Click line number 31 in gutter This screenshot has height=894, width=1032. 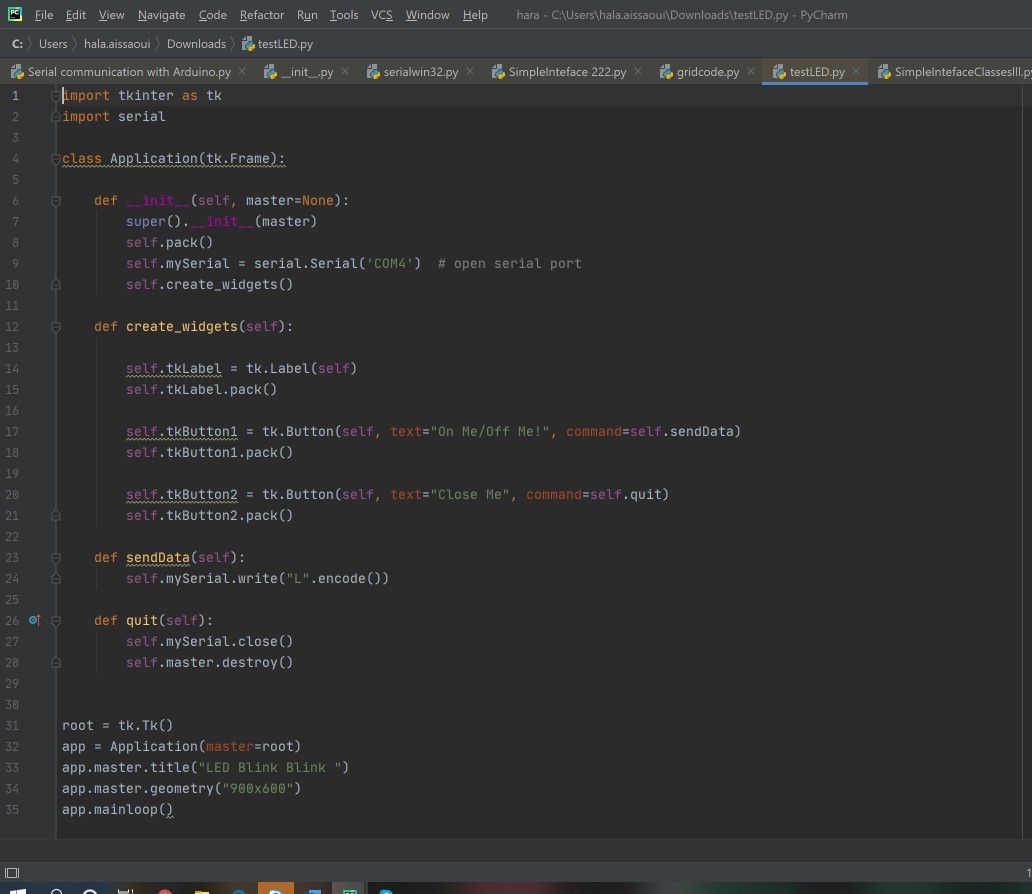pos(13,725)
